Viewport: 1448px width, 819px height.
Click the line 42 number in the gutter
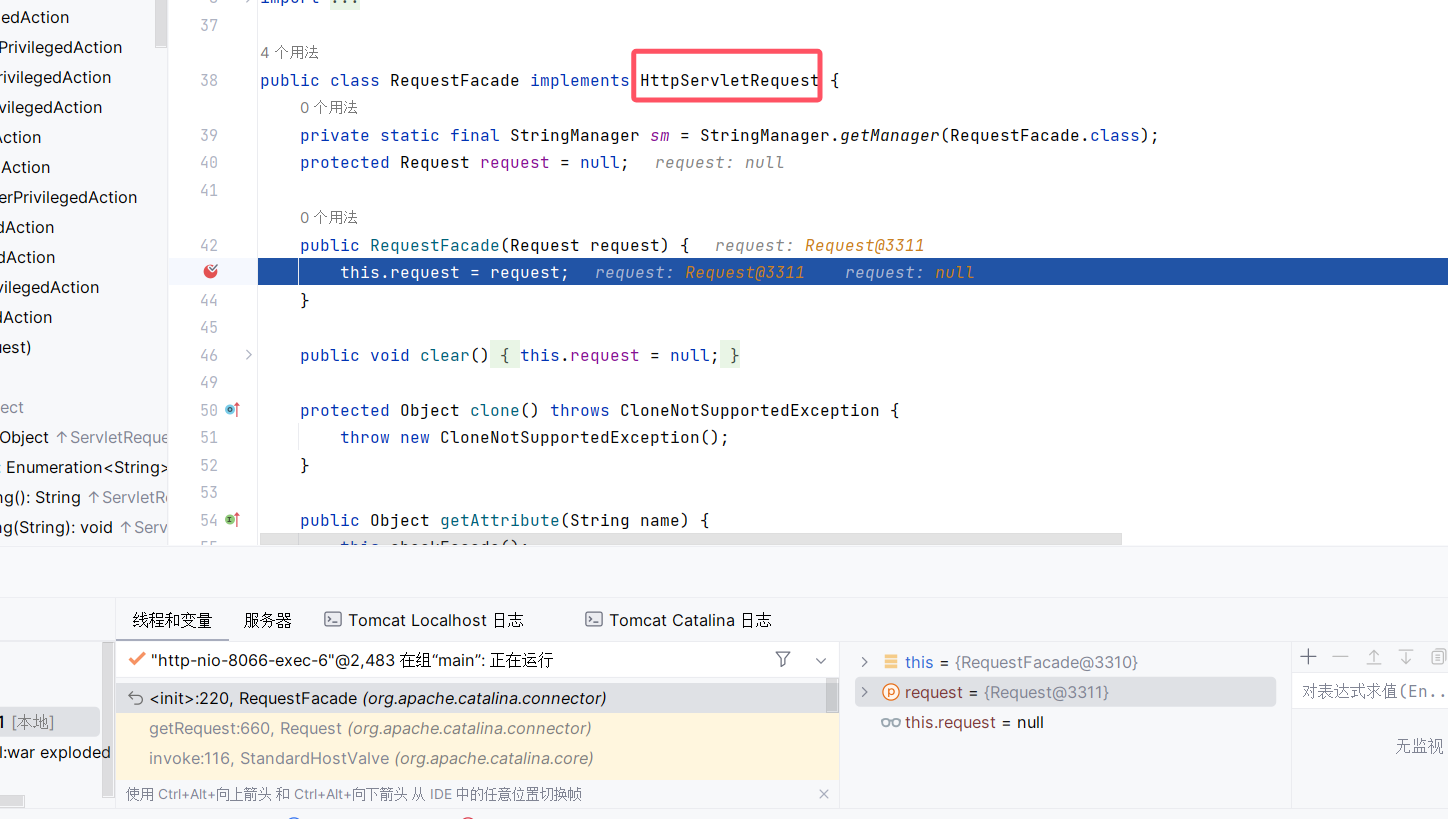(x=209, y=245)
